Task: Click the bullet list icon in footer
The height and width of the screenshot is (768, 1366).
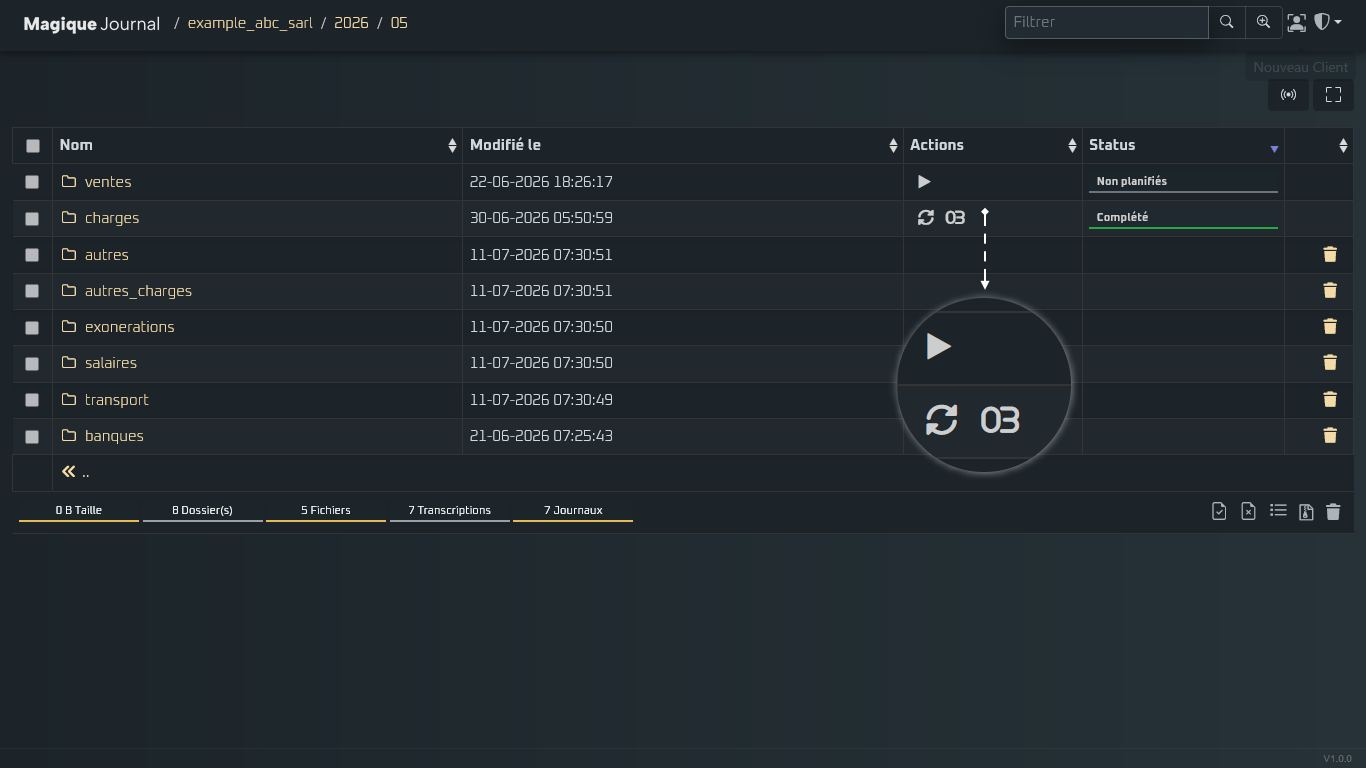Action: tap(1278, 511)
